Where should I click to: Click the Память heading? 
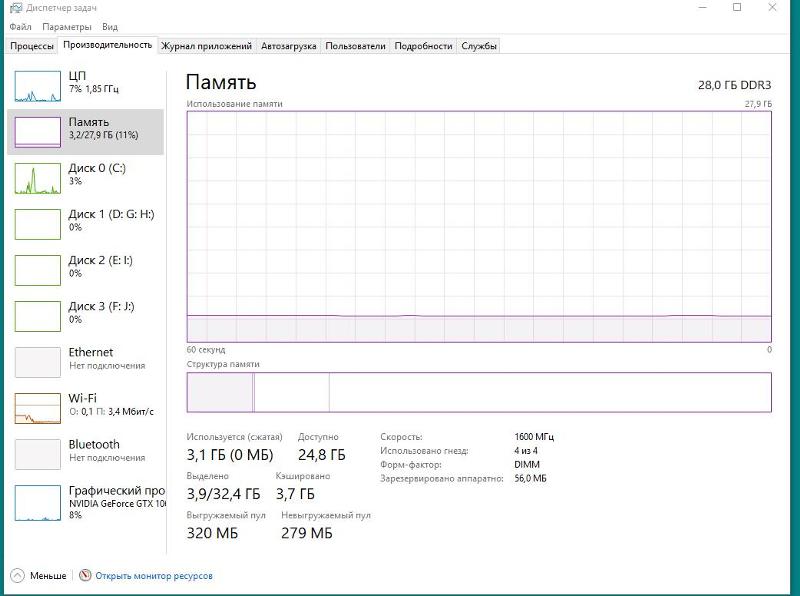pyautogui.click(x=221, y=82)
